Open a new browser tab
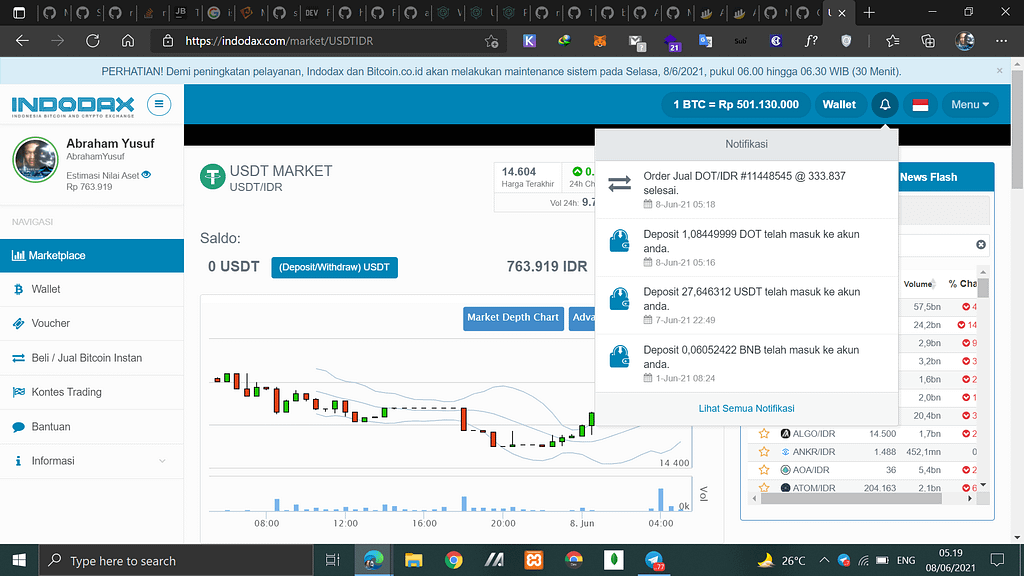 tap(869, 12)
